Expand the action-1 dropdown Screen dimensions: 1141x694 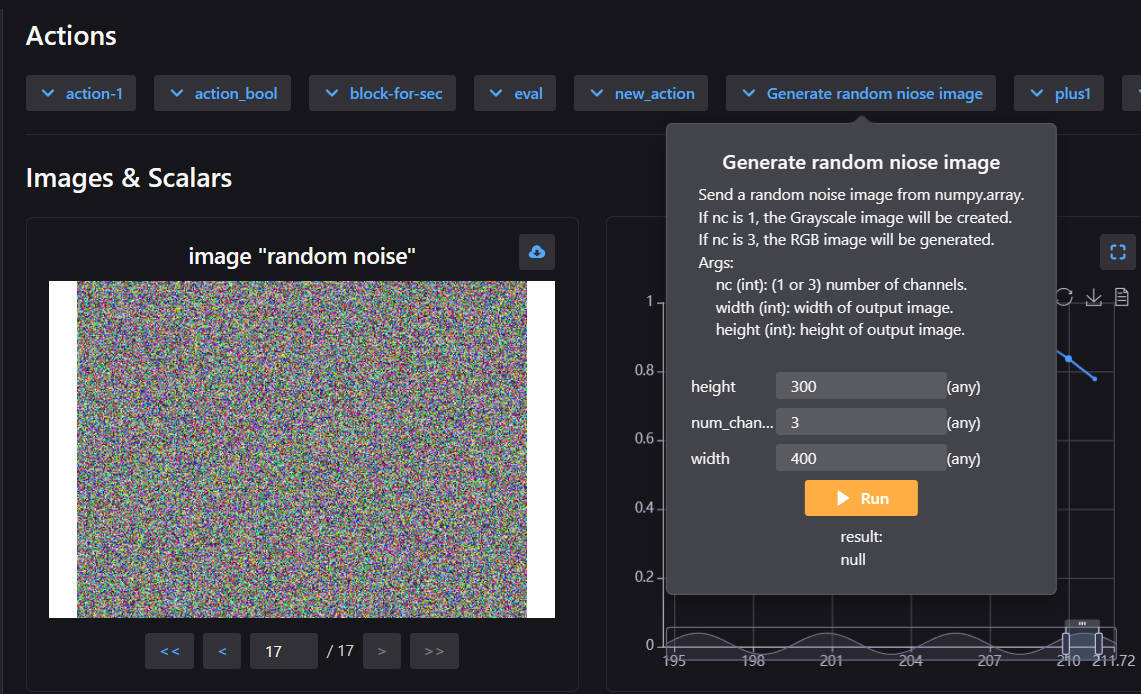(81, 93)
